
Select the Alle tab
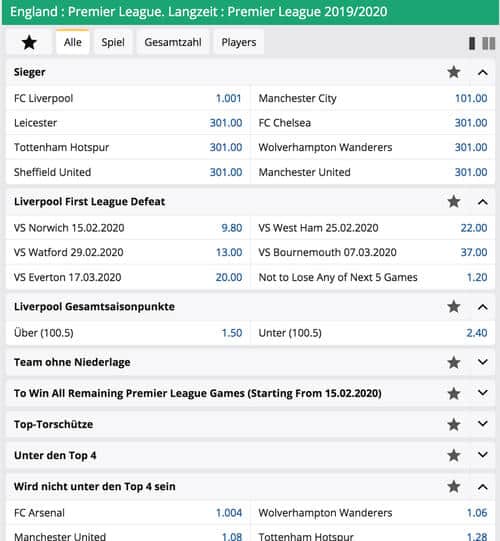(72, 42)
